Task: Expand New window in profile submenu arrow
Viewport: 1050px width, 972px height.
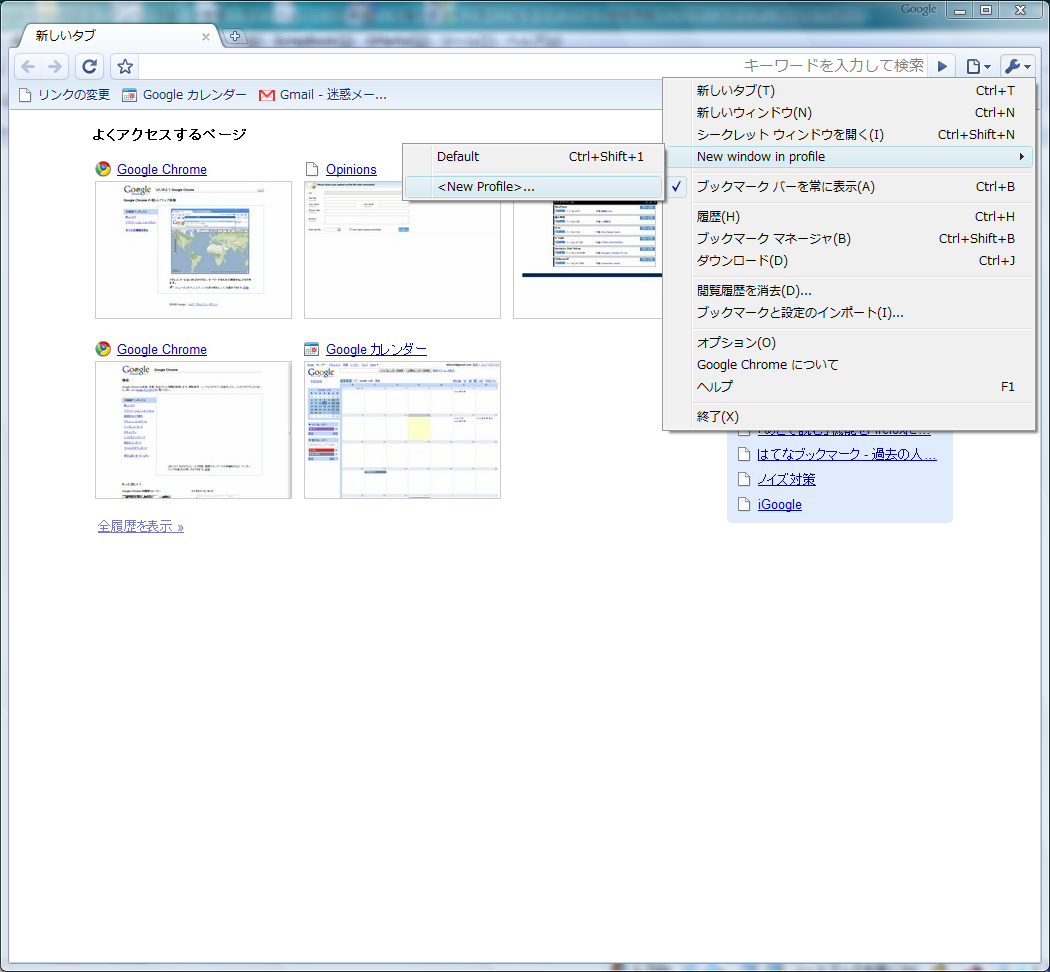Action: click(x=1022, y=157)
